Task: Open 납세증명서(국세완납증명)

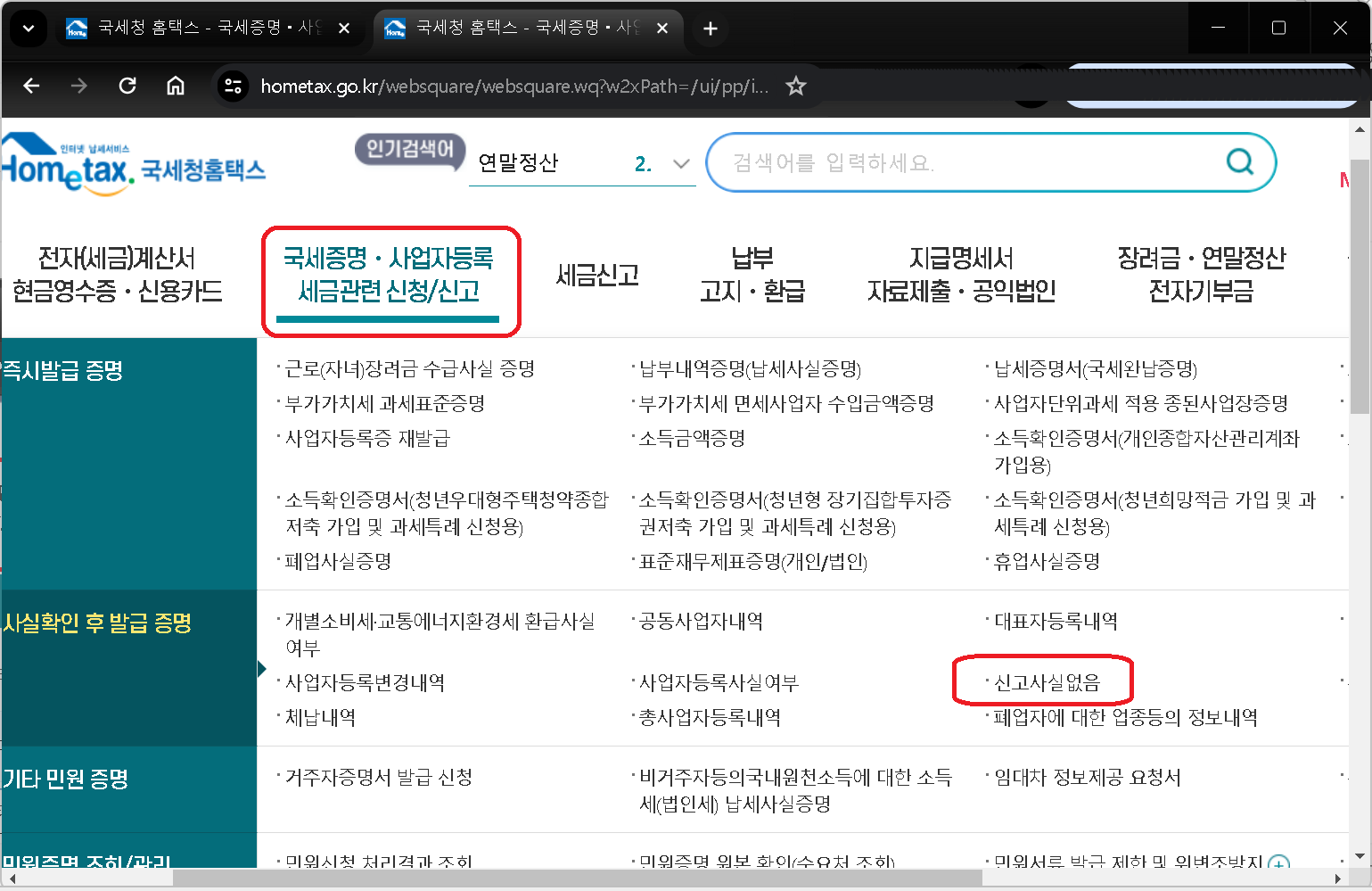Action: point(1096,369)
